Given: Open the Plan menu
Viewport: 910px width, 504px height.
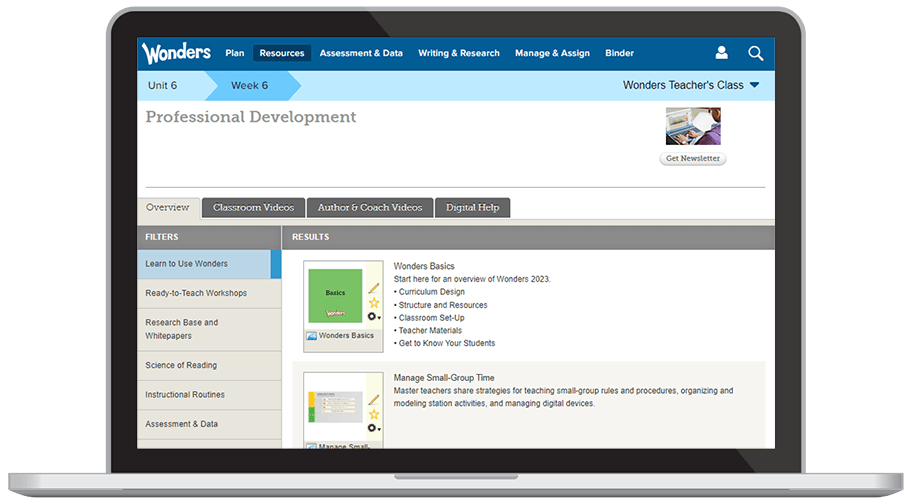Looking at the screenshot, I should 234,53.
